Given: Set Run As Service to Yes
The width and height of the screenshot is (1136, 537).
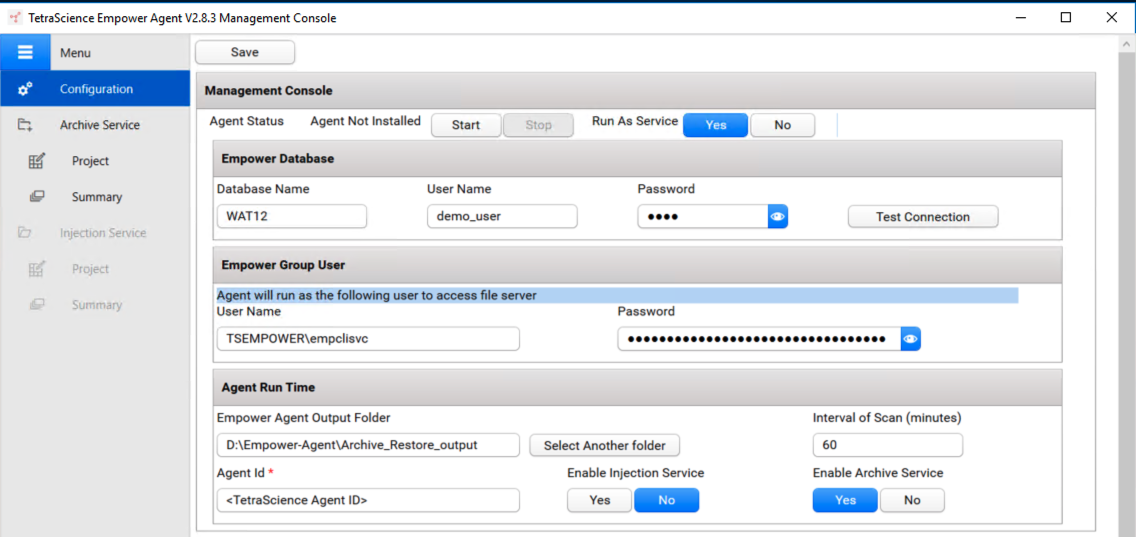Looking at the screenshot, I should coord(716,125).
